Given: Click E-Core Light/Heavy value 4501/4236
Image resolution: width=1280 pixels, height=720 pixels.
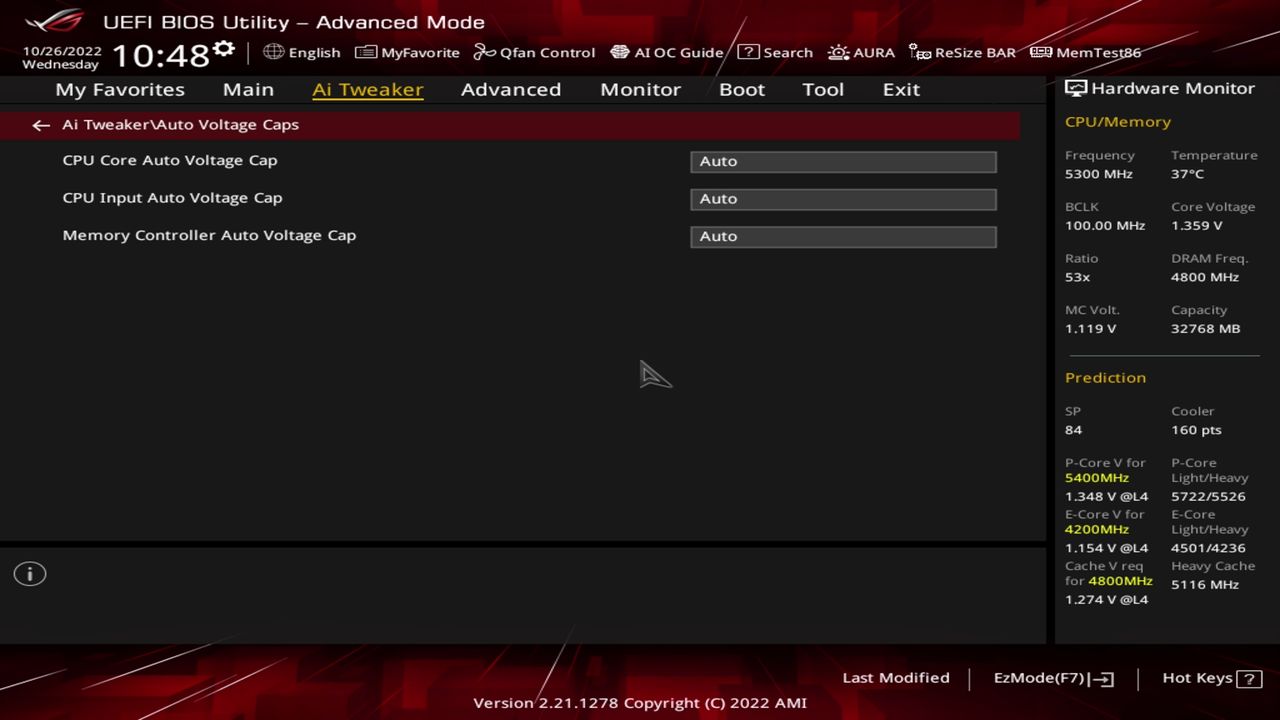Looking at the screenshot, I should tap(1209, 548).
